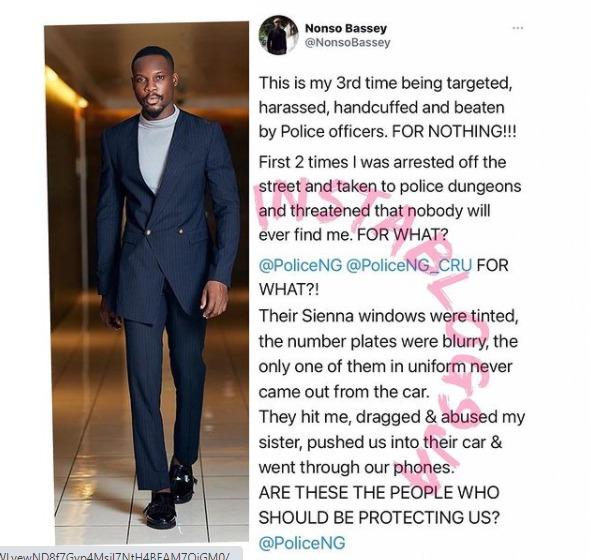Click Nonso Bassey's round profile avatar
The height and width of the screenshot is (560, 591).
pos(279,35)
